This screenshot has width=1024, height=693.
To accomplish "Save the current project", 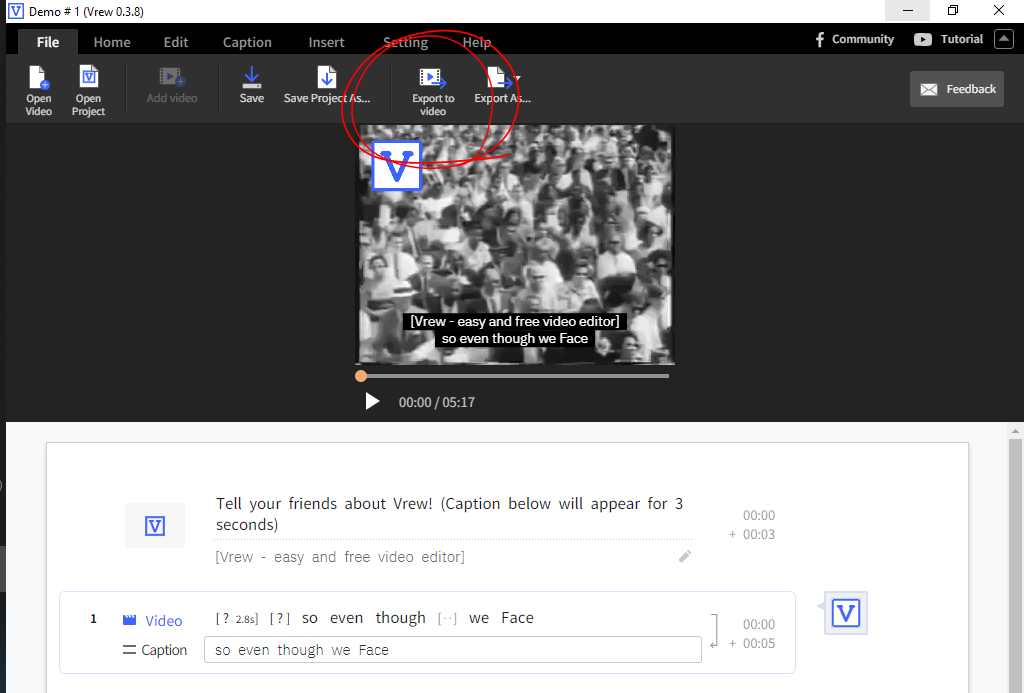I will tap(251, 86).
